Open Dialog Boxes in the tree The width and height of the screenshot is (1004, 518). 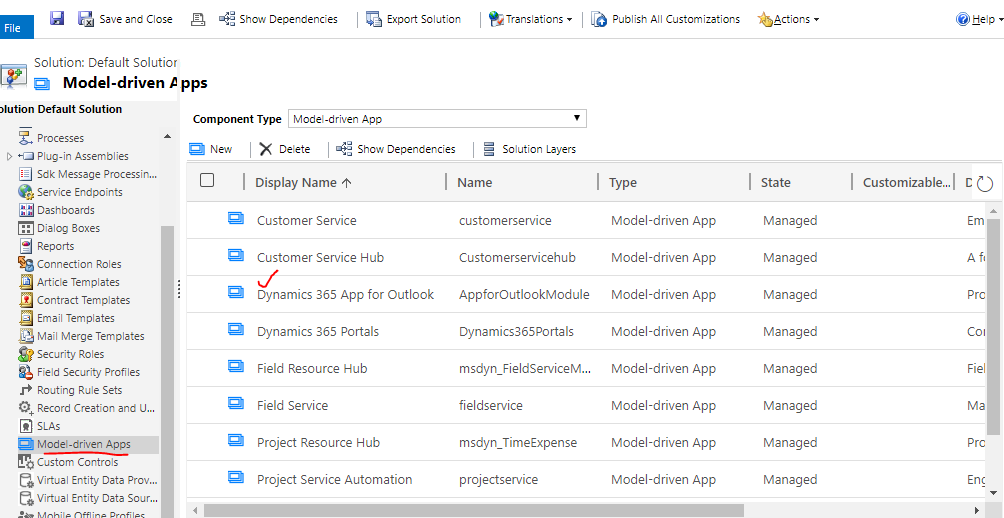coord(69,228)
